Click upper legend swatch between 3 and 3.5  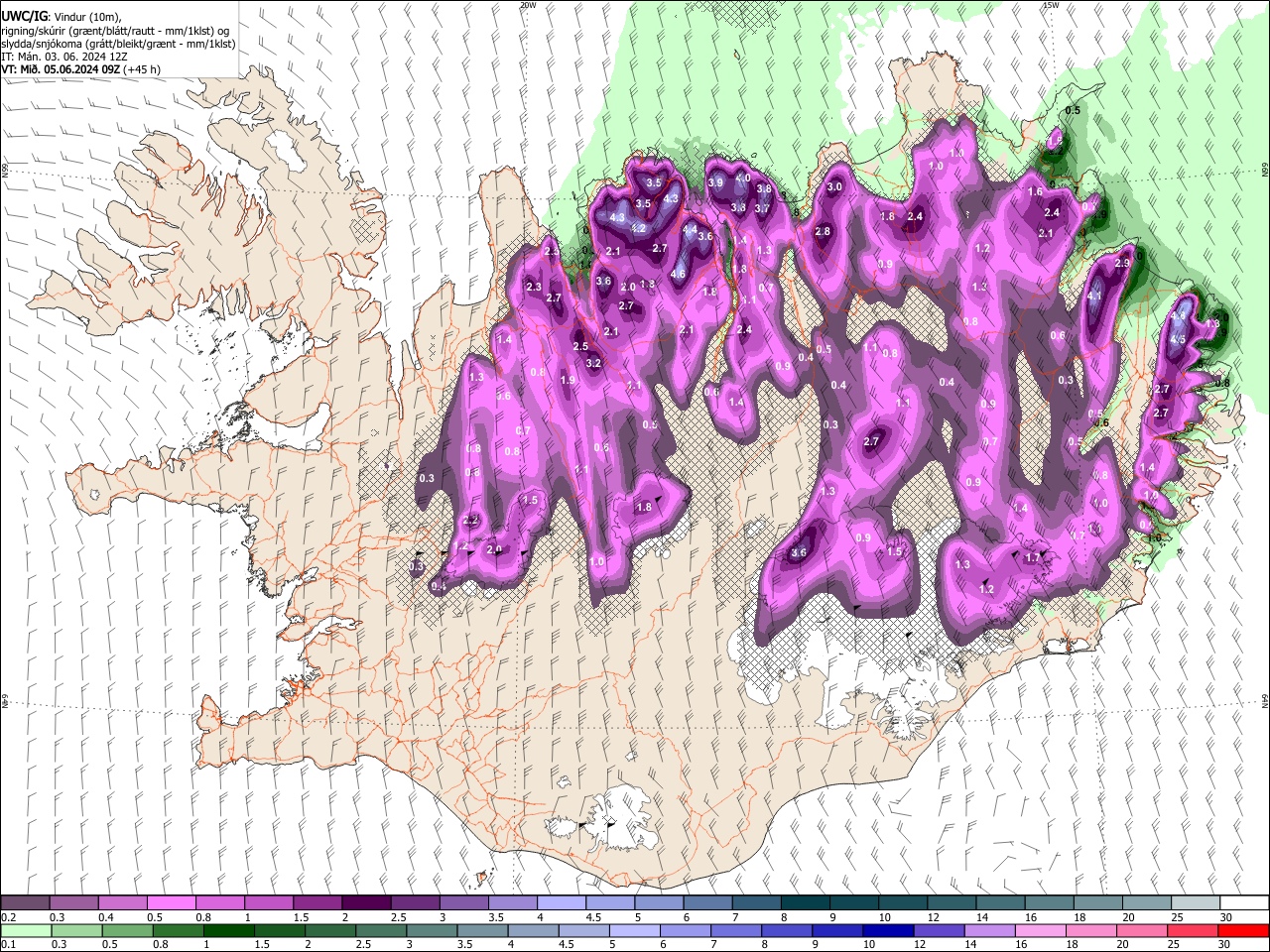click(x=463, y=903)
